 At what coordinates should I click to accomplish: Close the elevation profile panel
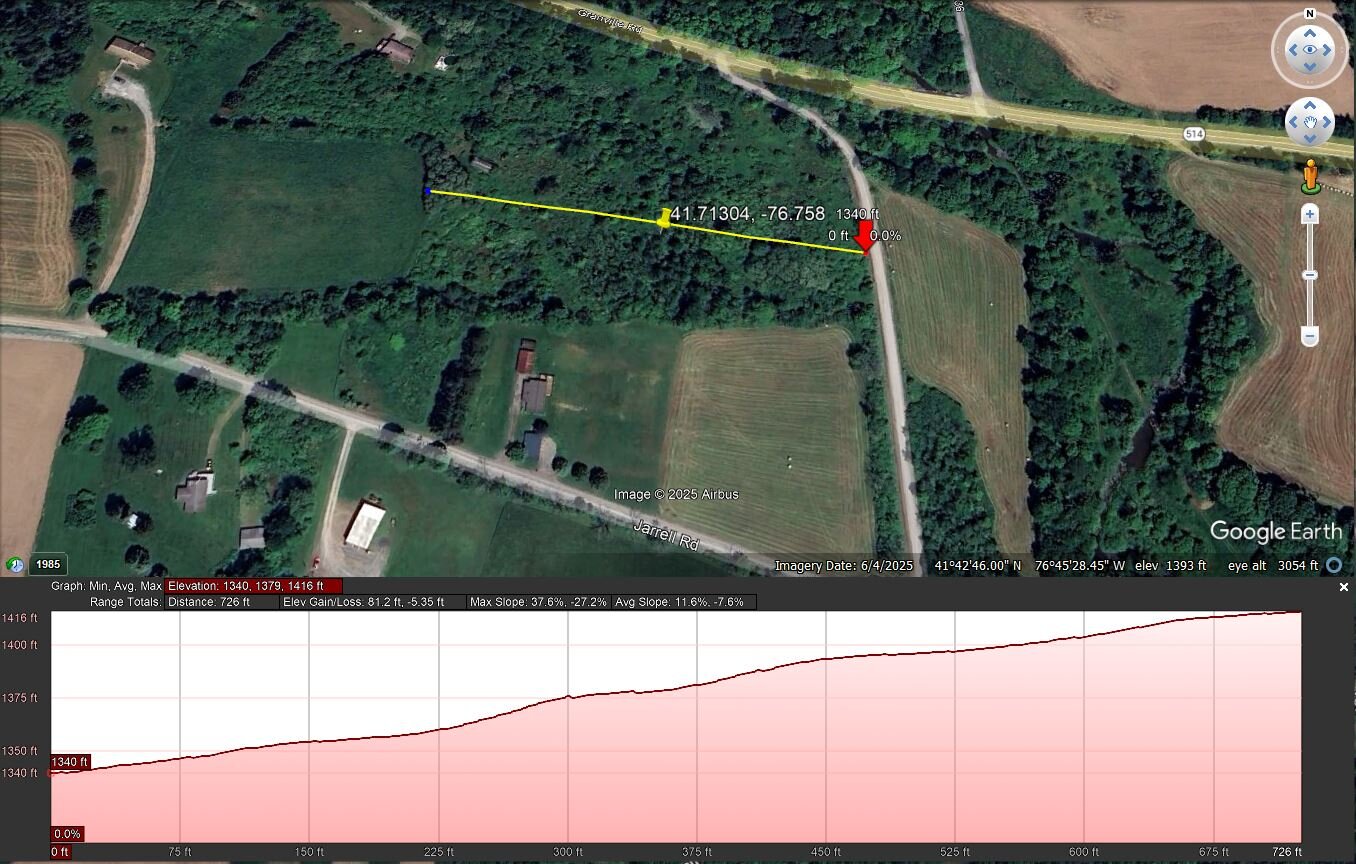tap(1343, 588)
